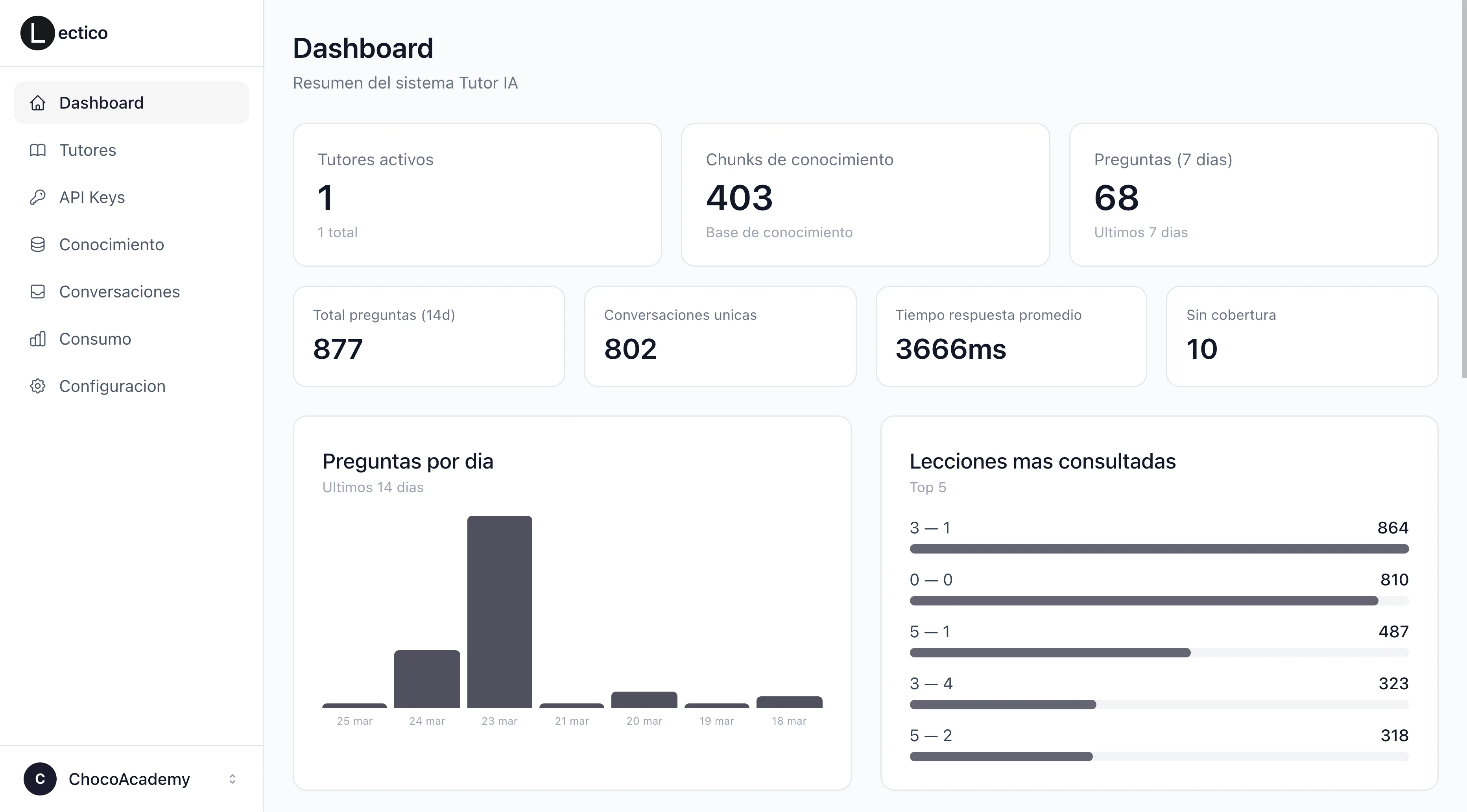Click the ChocoAcademy avatar

[39, 779]
